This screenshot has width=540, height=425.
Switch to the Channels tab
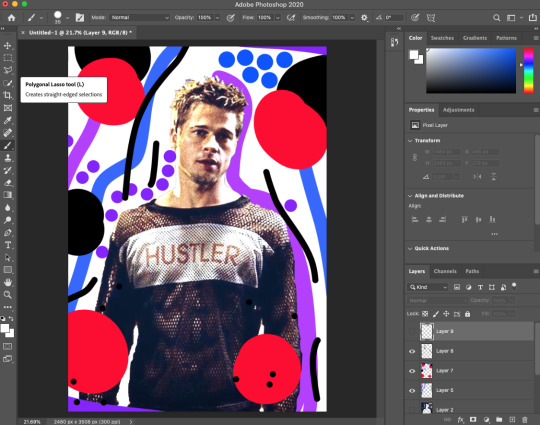[445, 271]
